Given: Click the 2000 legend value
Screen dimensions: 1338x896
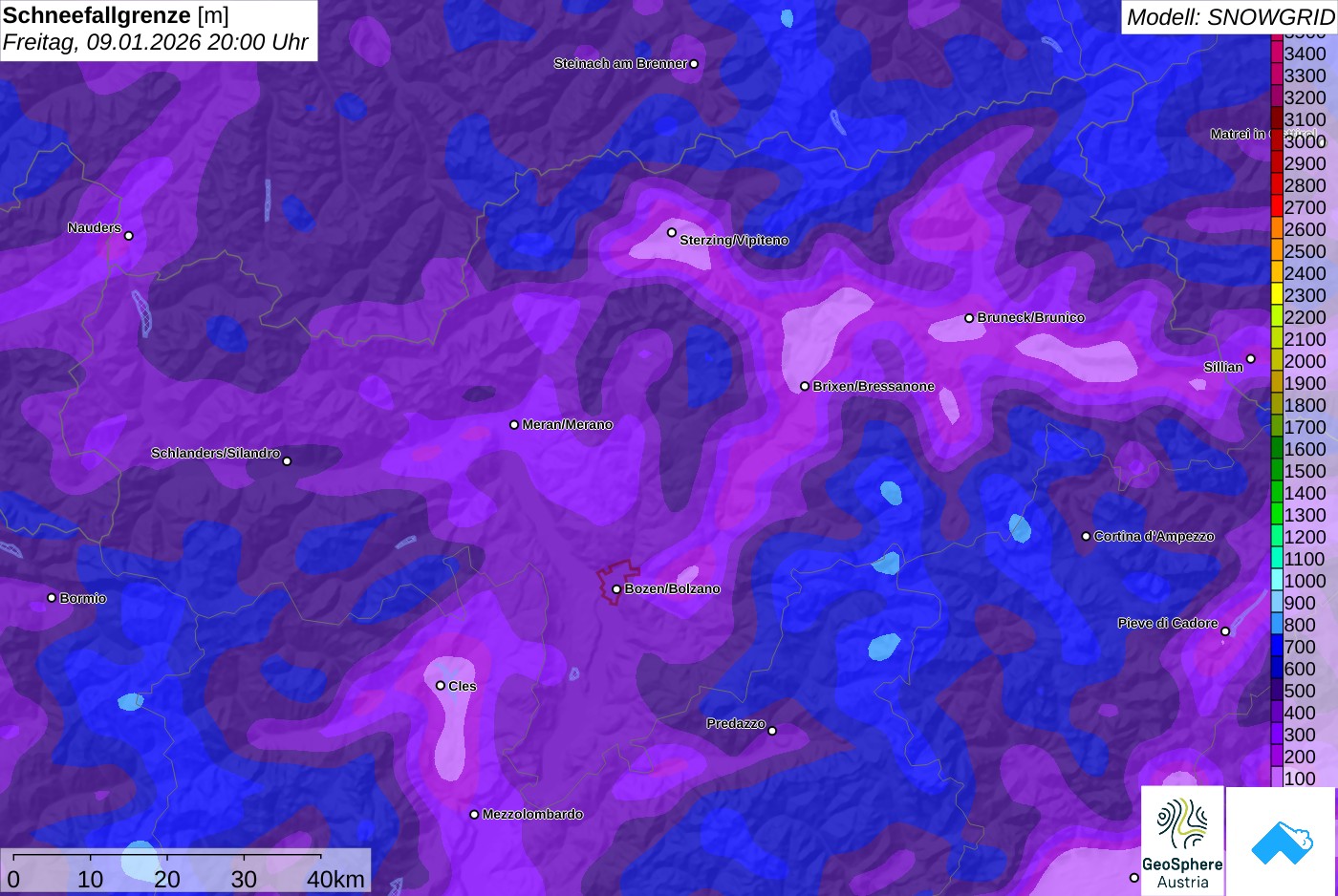Looking at the screenshot, I should [1306, 361].
